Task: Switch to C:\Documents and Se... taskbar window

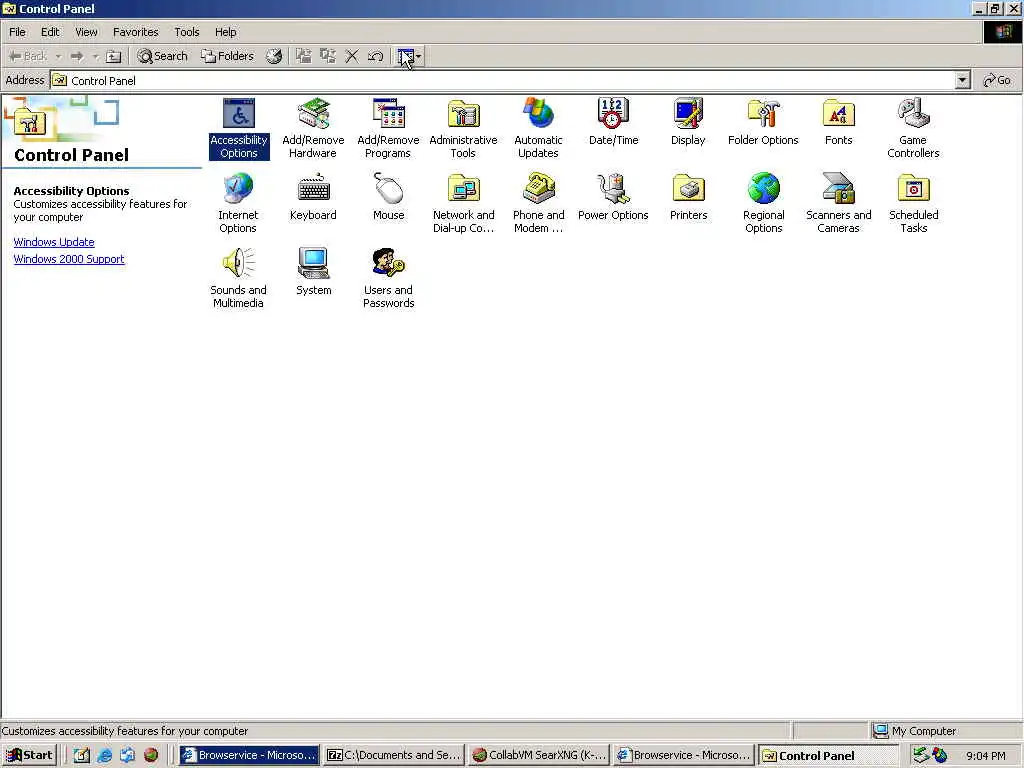Action: (x=394, y=755)
